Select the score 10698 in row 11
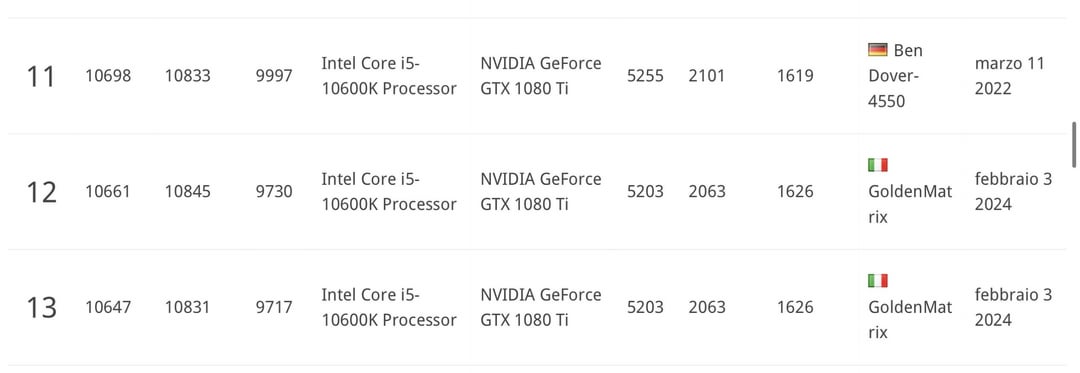 coord(107,76)
